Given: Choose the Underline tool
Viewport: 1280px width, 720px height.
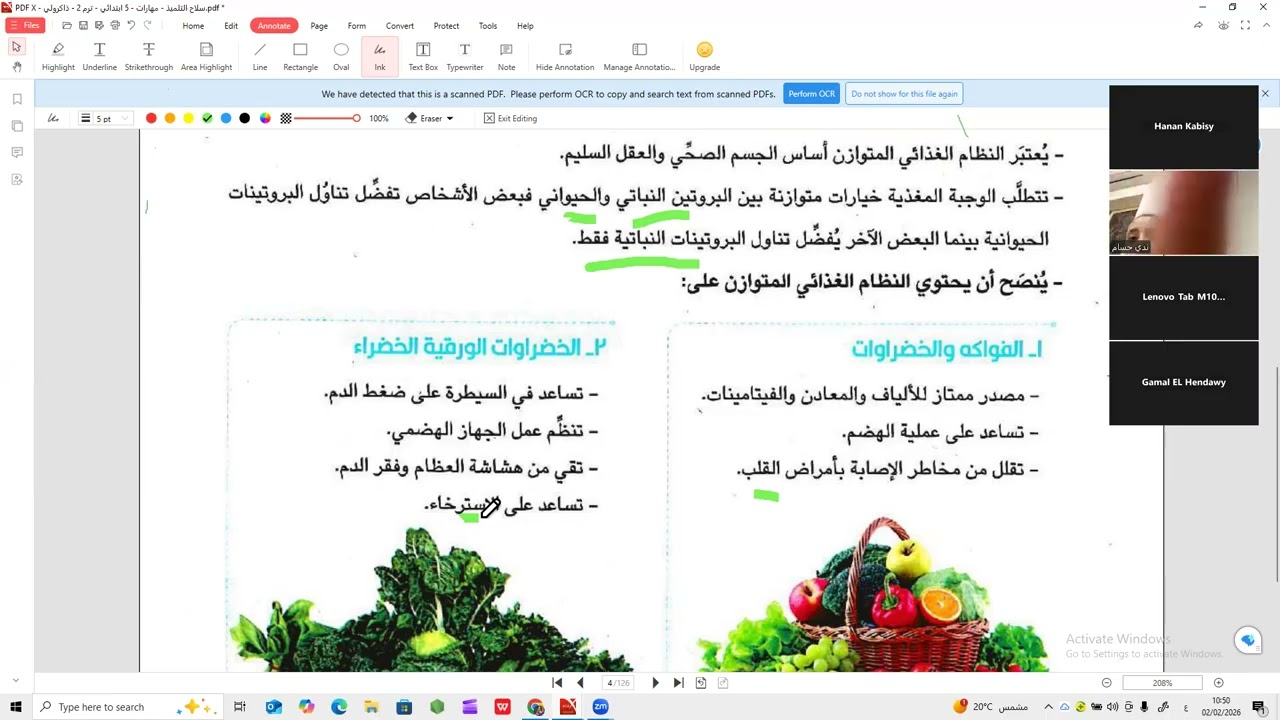Looking at the screenshot, I should [99, 57].
